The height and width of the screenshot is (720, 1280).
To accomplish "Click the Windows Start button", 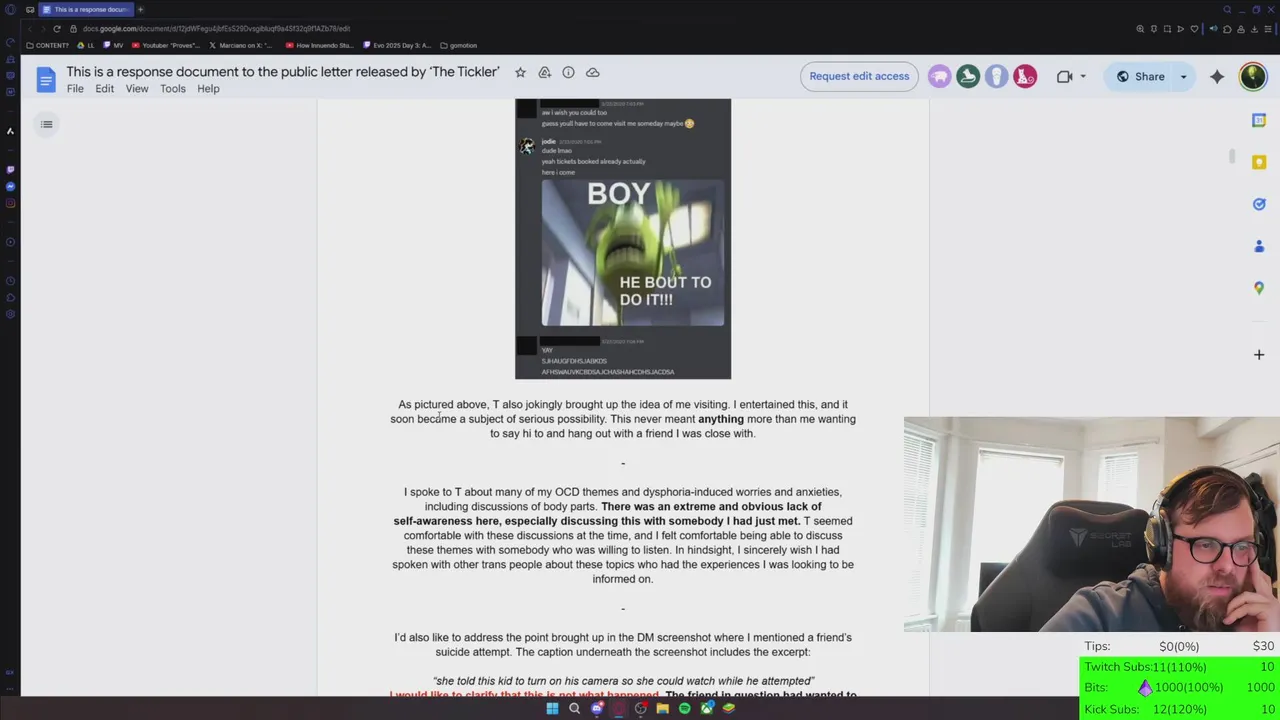I will click(x=552, y=708).
